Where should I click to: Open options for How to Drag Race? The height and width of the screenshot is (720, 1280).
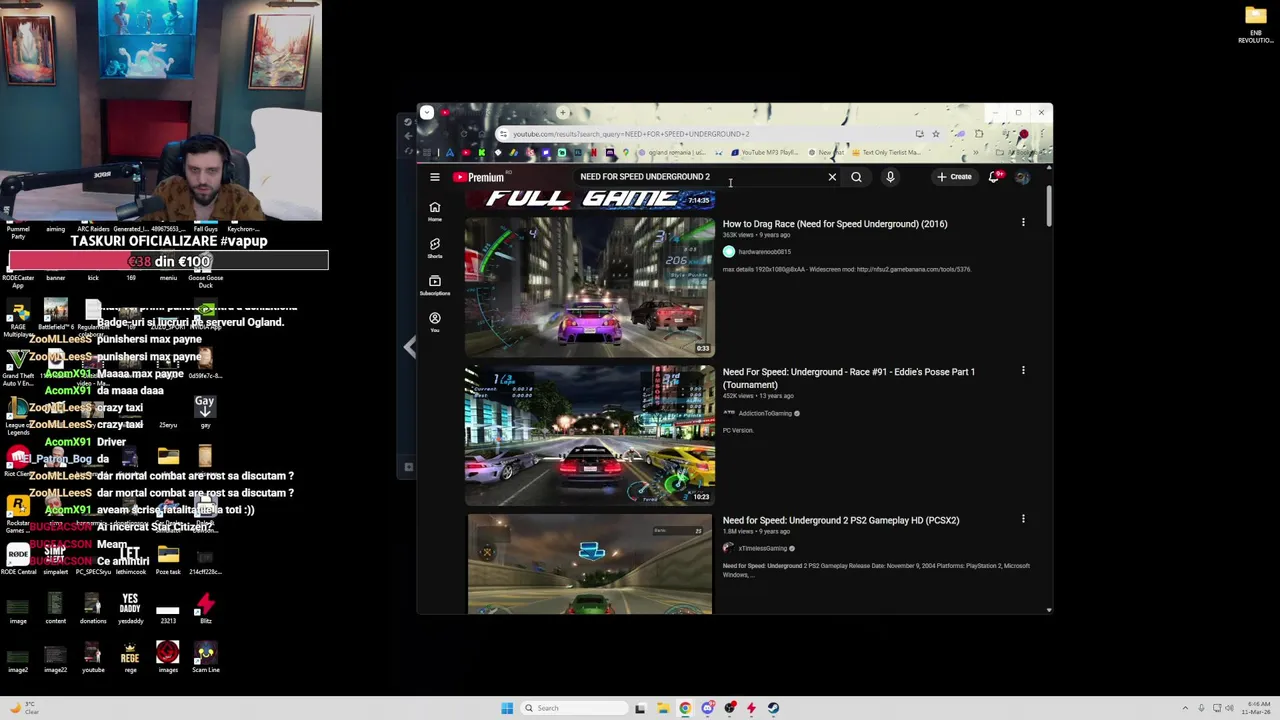(1023, 223)
